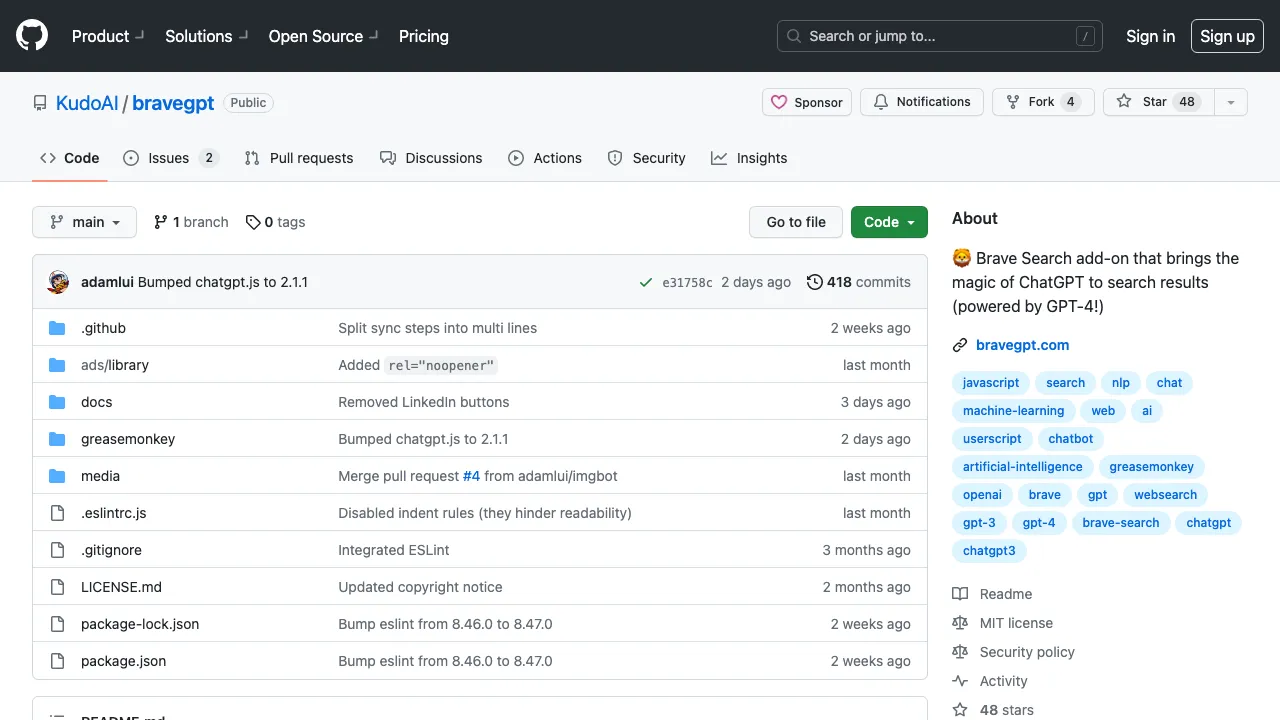Image resolution: width=1280 pixels, height=720 pixels.
Task: Fork the repository
Action: 1043,102
